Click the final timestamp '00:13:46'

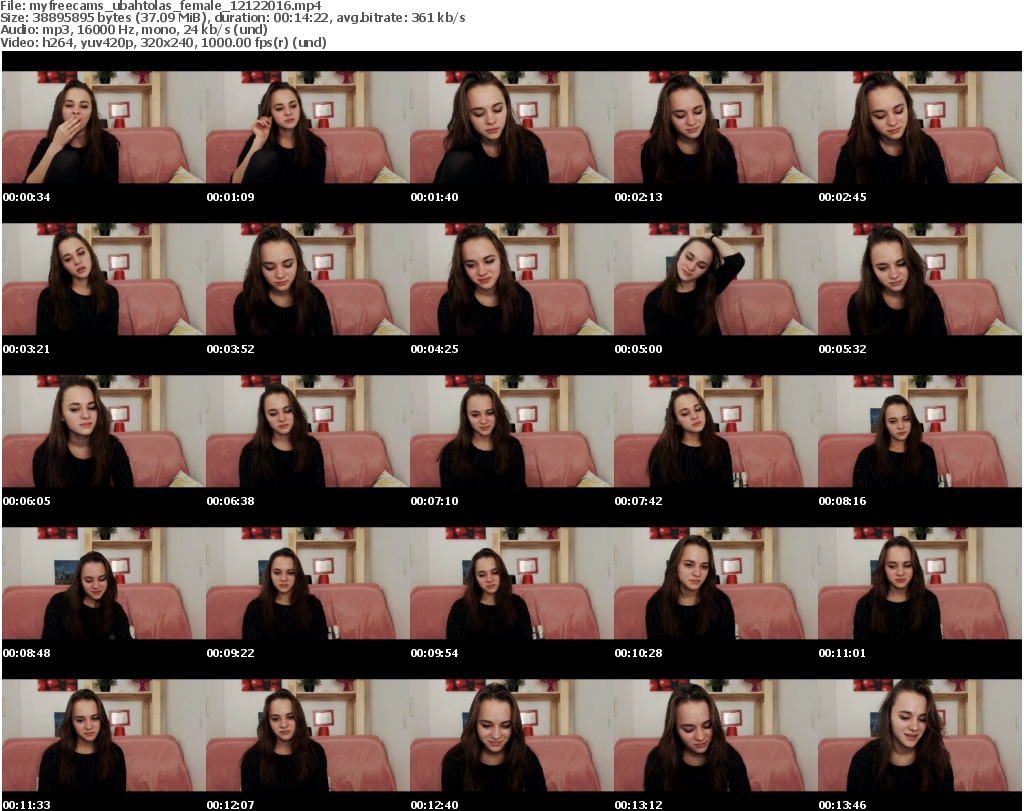point(842,805)
